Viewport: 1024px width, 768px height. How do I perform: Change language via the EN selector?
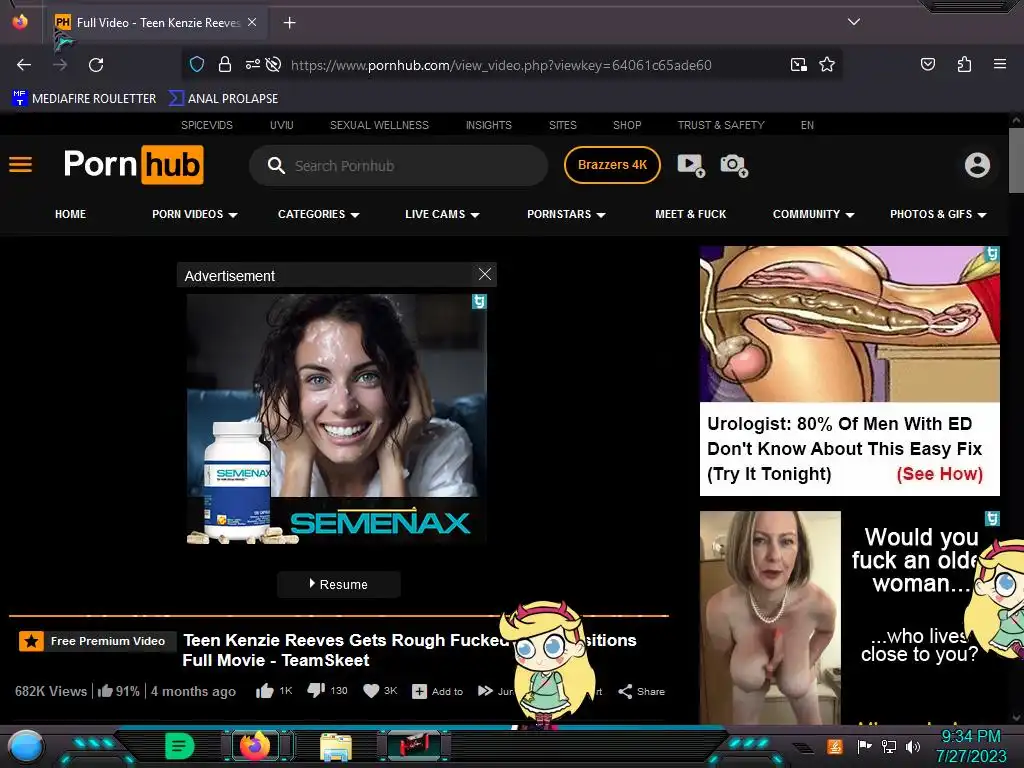click(x=807, y=125)
